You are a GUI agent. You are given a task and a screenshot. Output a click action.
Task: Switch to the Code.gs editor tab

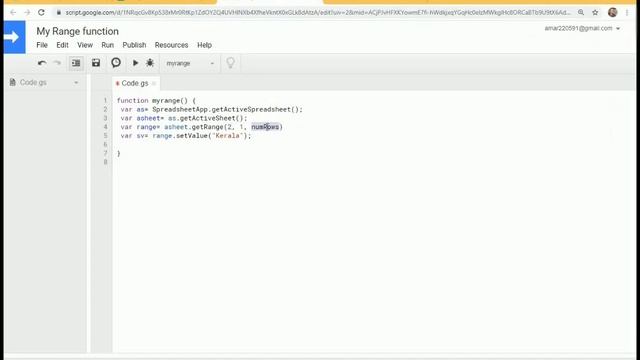tap(135, 83)
